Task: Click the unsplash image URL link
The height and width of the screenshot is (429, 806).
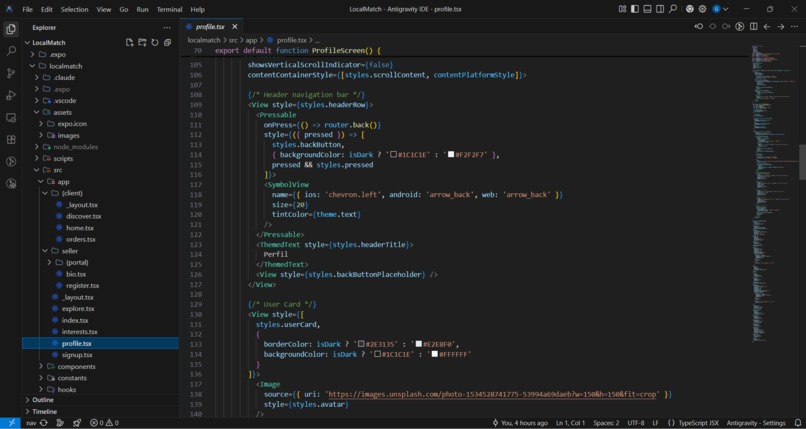Action: [x=492, y=395]
